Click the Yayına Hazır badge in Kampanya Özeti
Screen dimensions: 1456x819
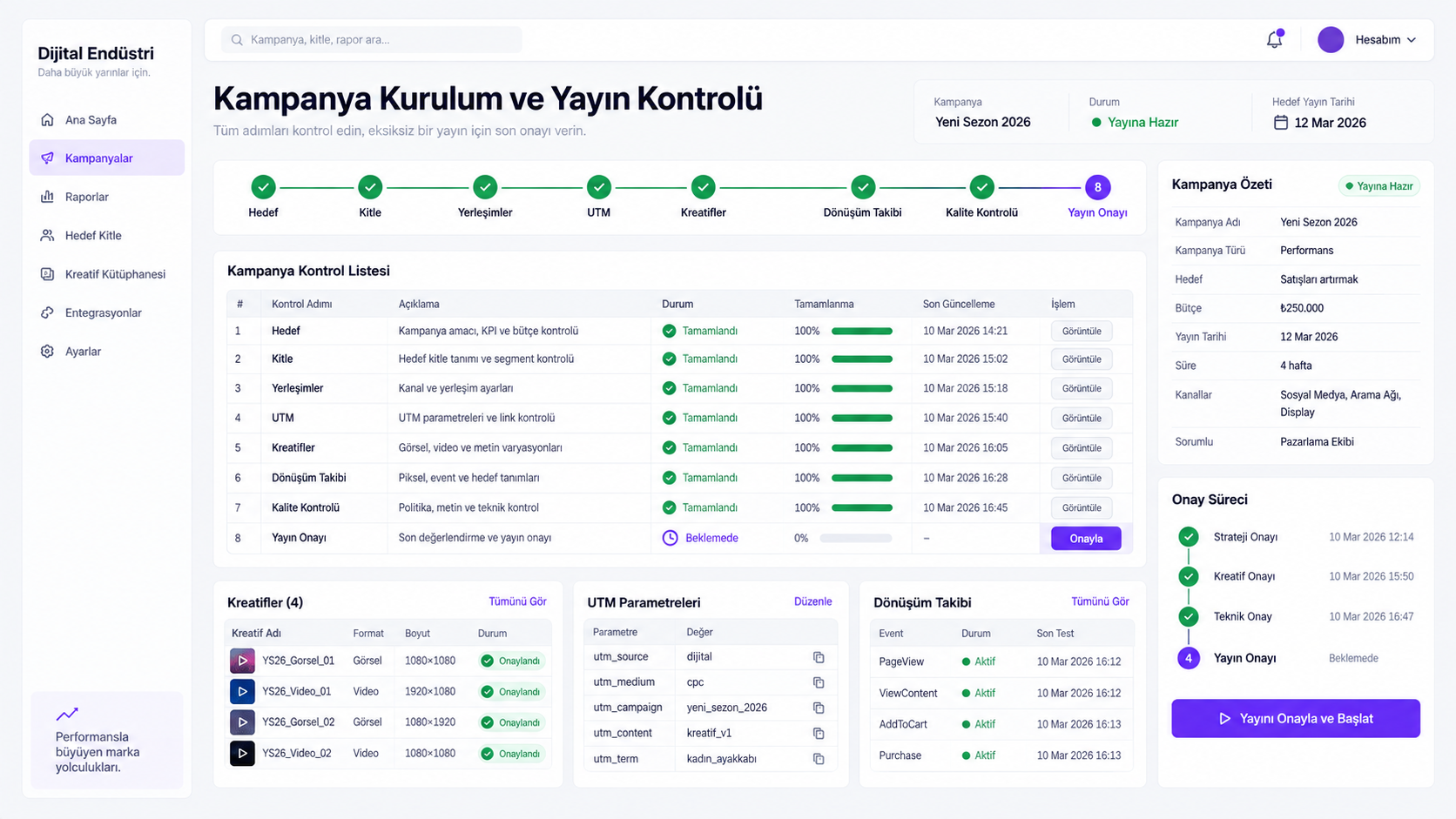tap(1378, 185)
